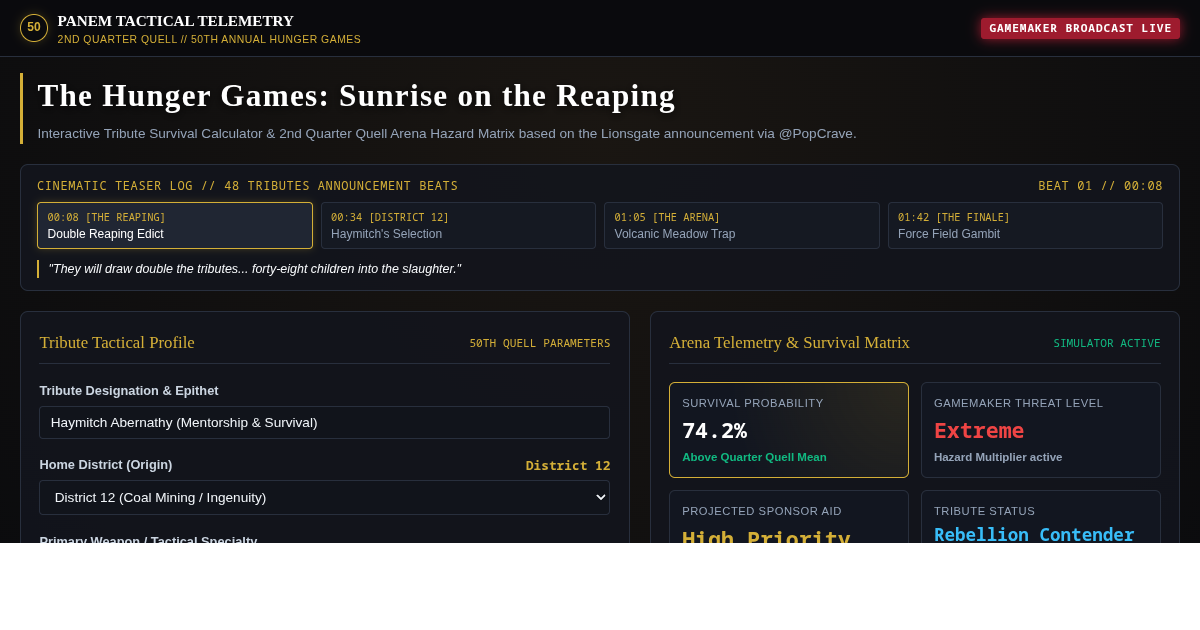
Task: Click the Above Quarter Quell Mean text
Action: click(x=754, y=457)
